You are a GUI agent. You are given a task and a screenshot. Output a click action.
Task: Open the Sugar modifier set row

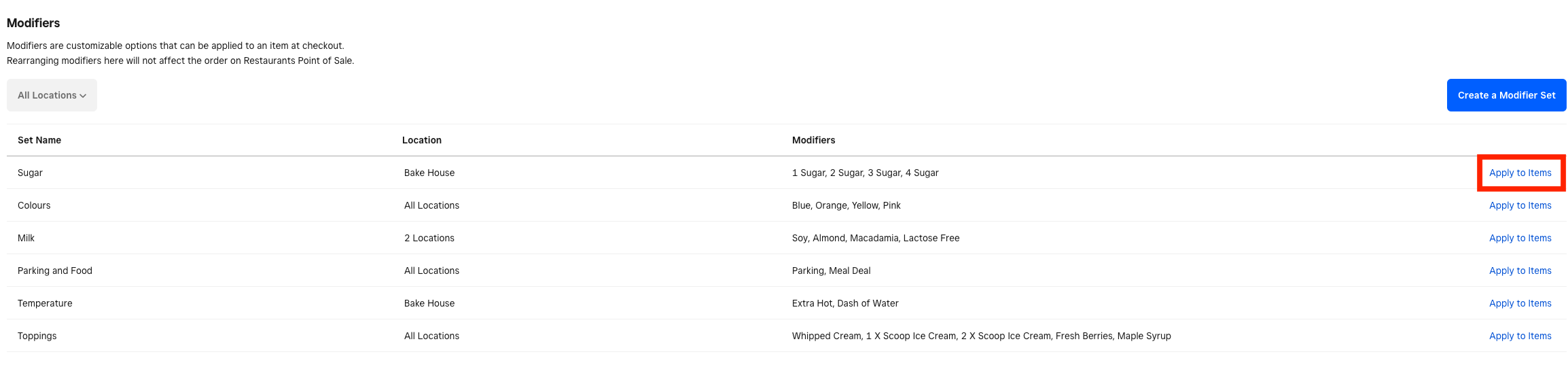pos(30,173)
